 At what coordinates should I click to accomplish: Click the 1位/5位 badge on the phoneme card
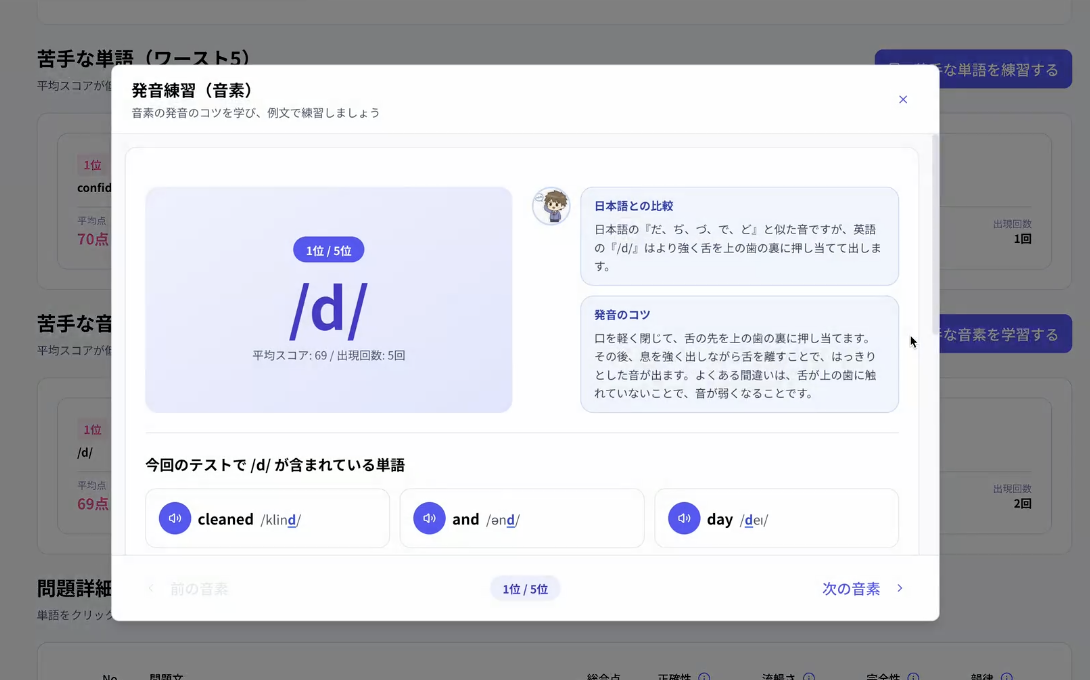[328, 250]
